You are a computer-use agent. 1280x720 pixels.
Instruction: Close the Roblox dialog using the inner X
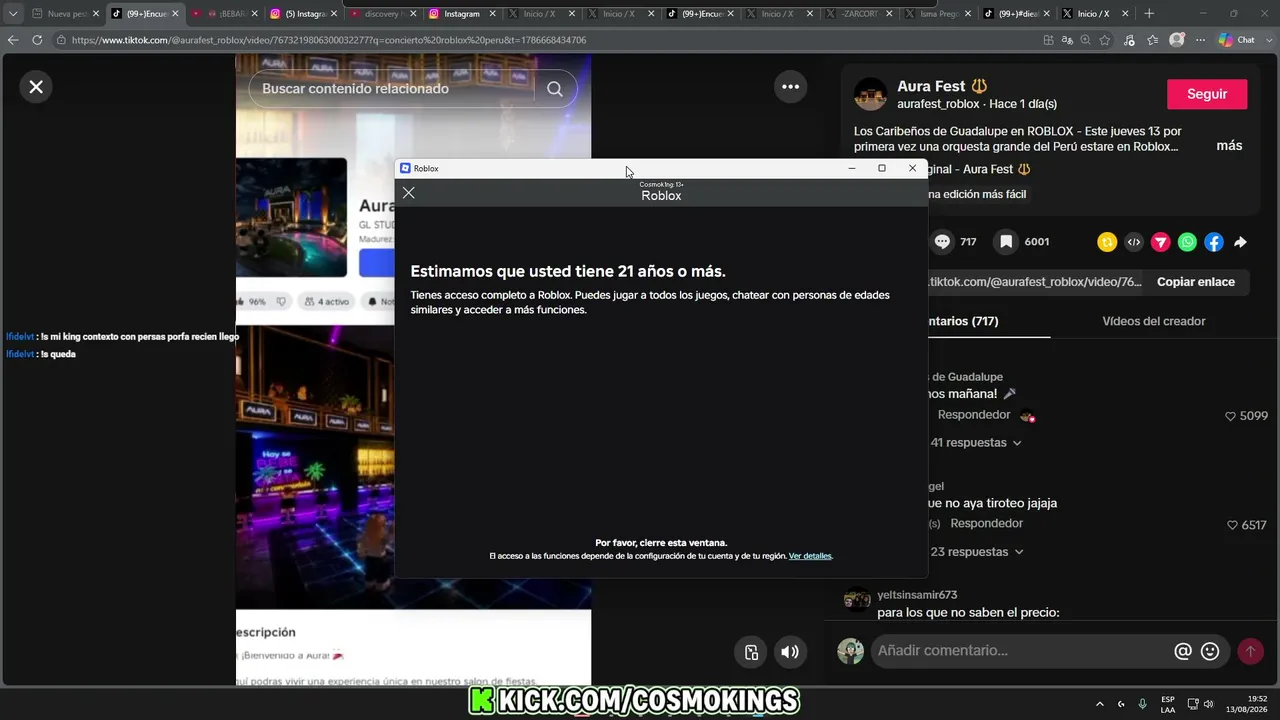(408, 193)
